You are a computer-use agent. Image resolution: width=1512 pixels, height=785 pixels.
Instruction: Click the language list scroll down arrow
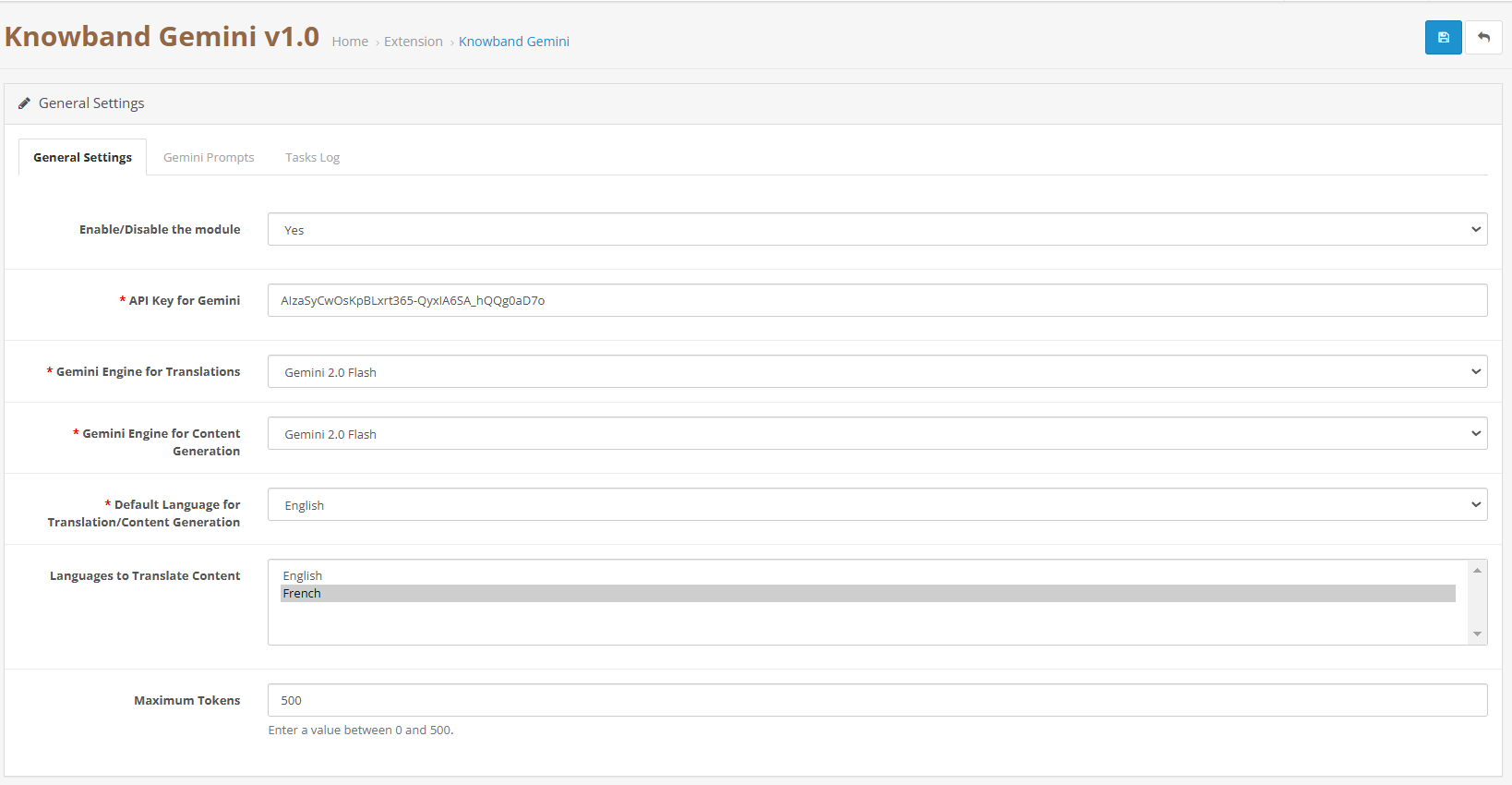[1477, 634]
